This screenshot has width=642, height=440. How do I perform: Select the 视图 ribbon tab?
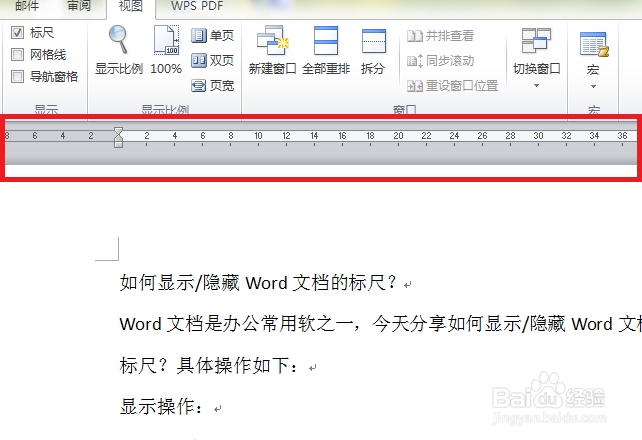click(131, 6)
